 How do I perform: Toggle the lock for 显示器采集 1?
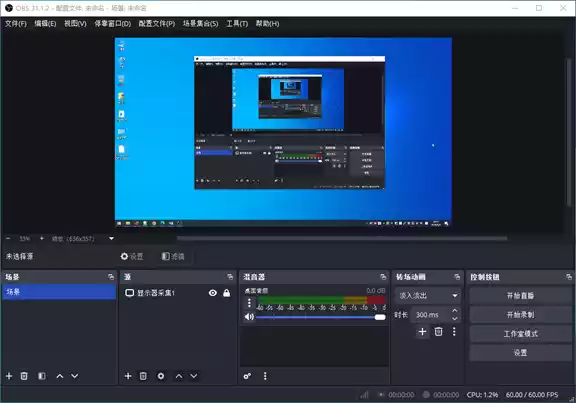pos(227,293)
